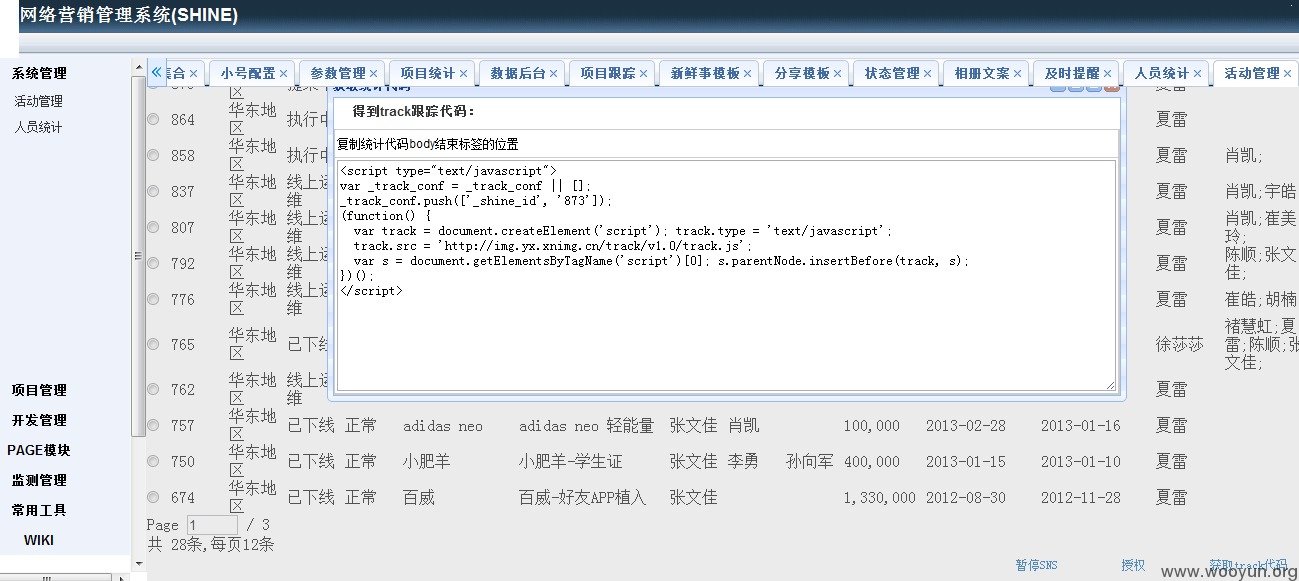Close the 项目统计 tab
1299x581 pixels.
tap(464, 73)
